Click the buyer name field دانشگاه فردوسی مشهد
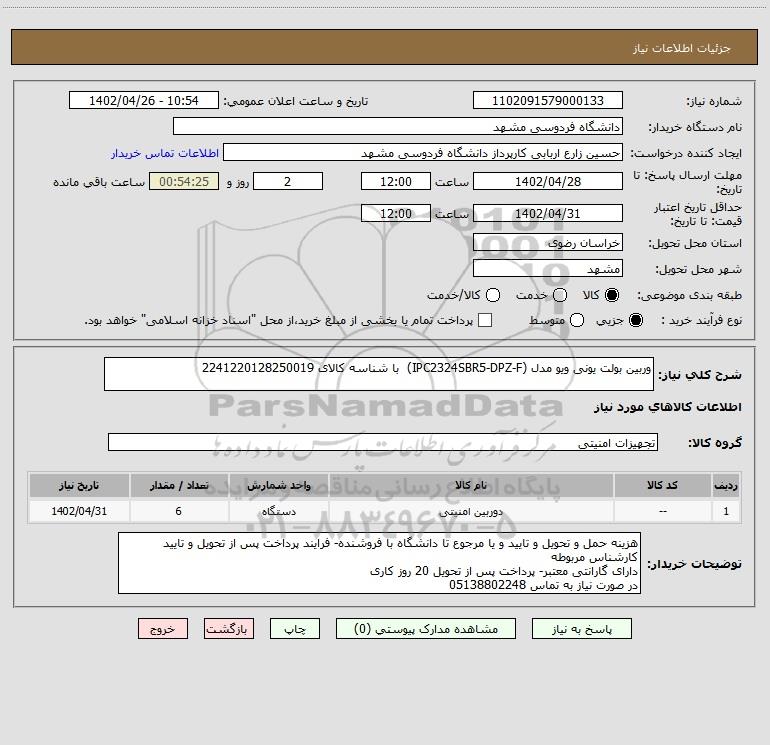Image resolution: width=770 pixels, height=745 pixels. point(398,126)
